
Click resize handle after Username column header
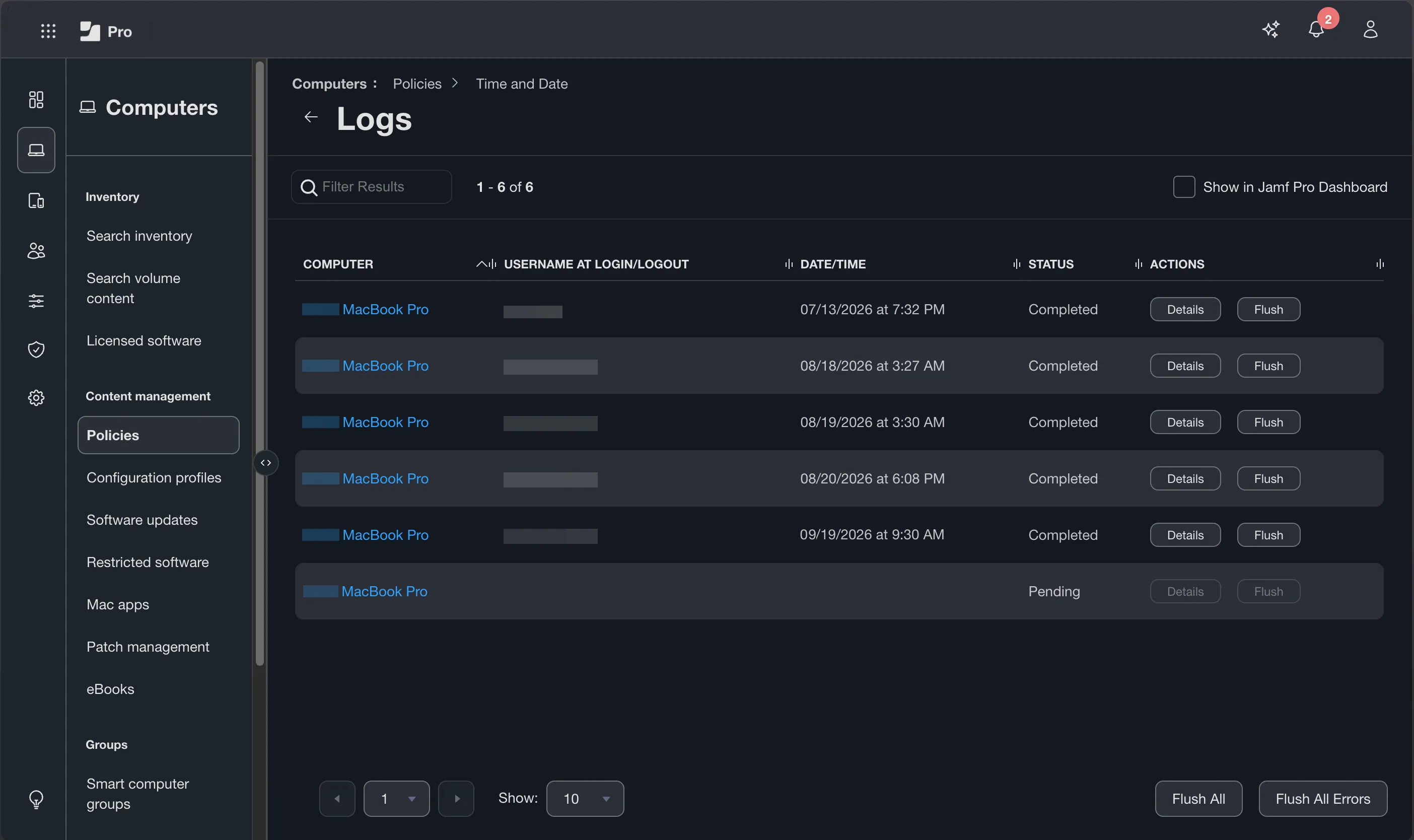(x=789, y=264)
